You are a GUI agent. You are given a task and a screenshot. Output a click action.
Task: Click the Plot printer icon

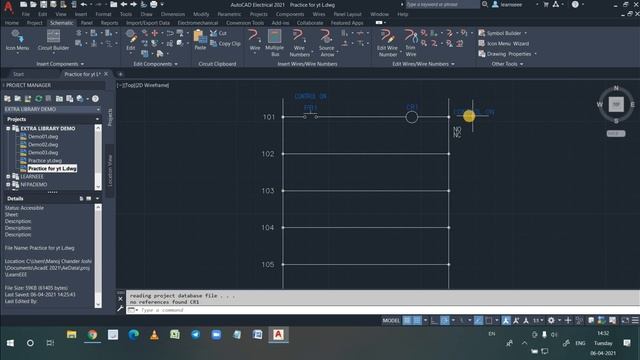pos(153,4)
